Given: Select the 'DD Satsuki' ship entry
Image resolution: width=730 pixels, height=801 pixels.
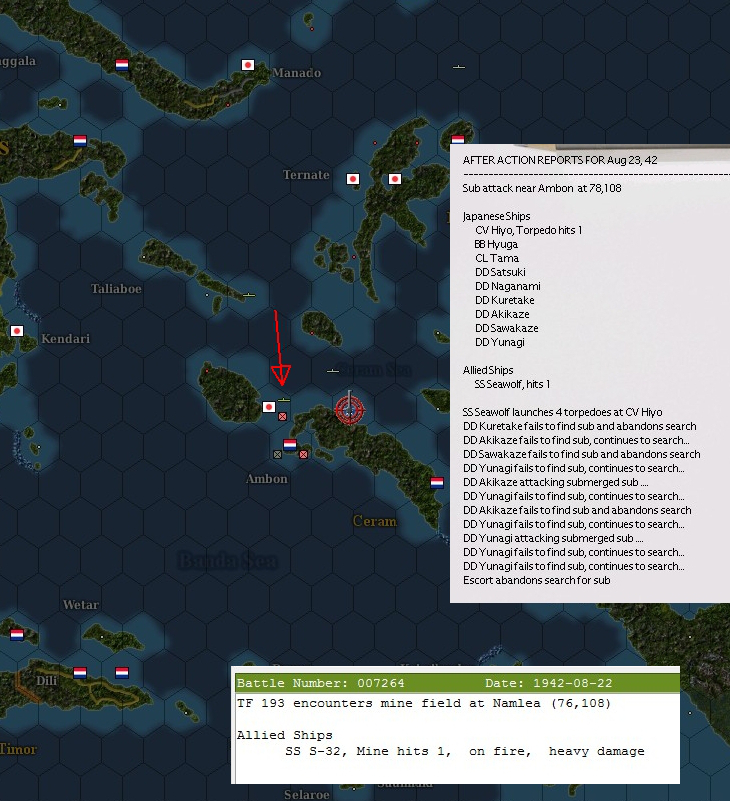Looking at the screenshot, I should [x=500, y=272].
